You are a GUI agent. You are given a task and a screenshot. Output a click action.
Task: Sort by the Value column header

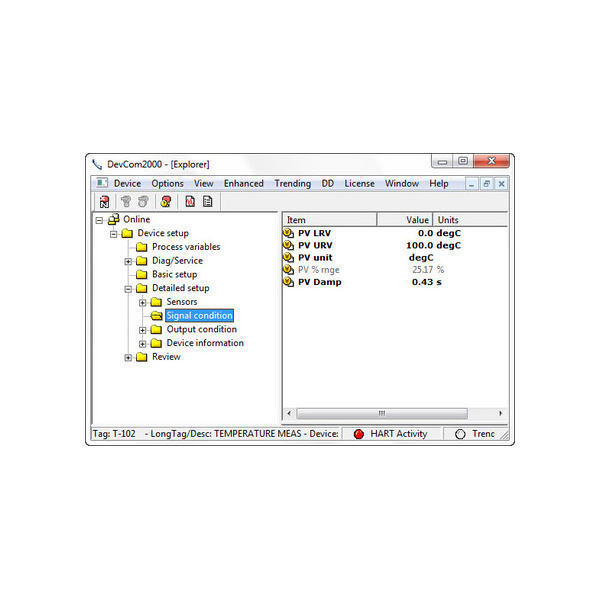coord(405,220)
